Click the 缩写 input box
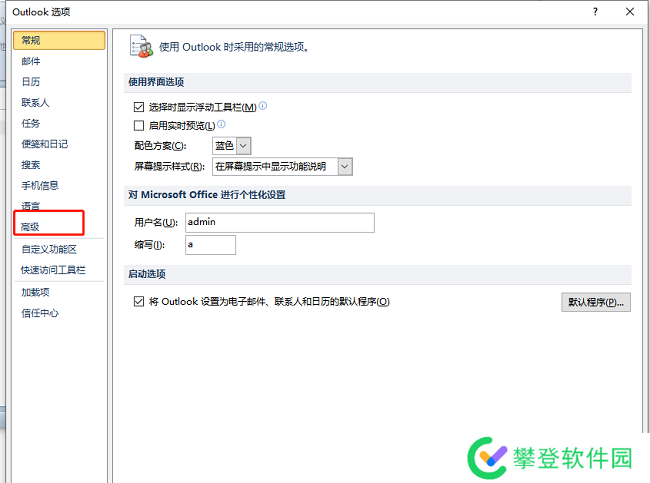 point(210,244)
